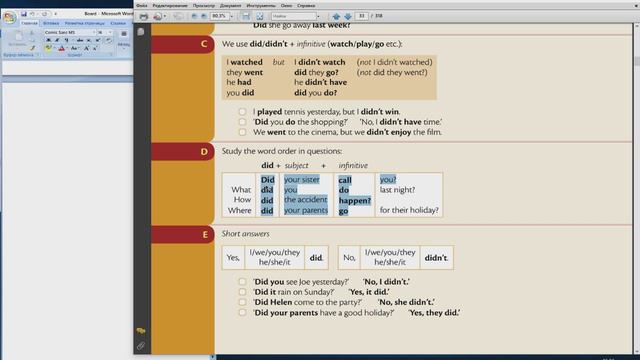Click the Save icon in Word quick access
The width and height of the screenshot is (640, 360).
point(24,13)
